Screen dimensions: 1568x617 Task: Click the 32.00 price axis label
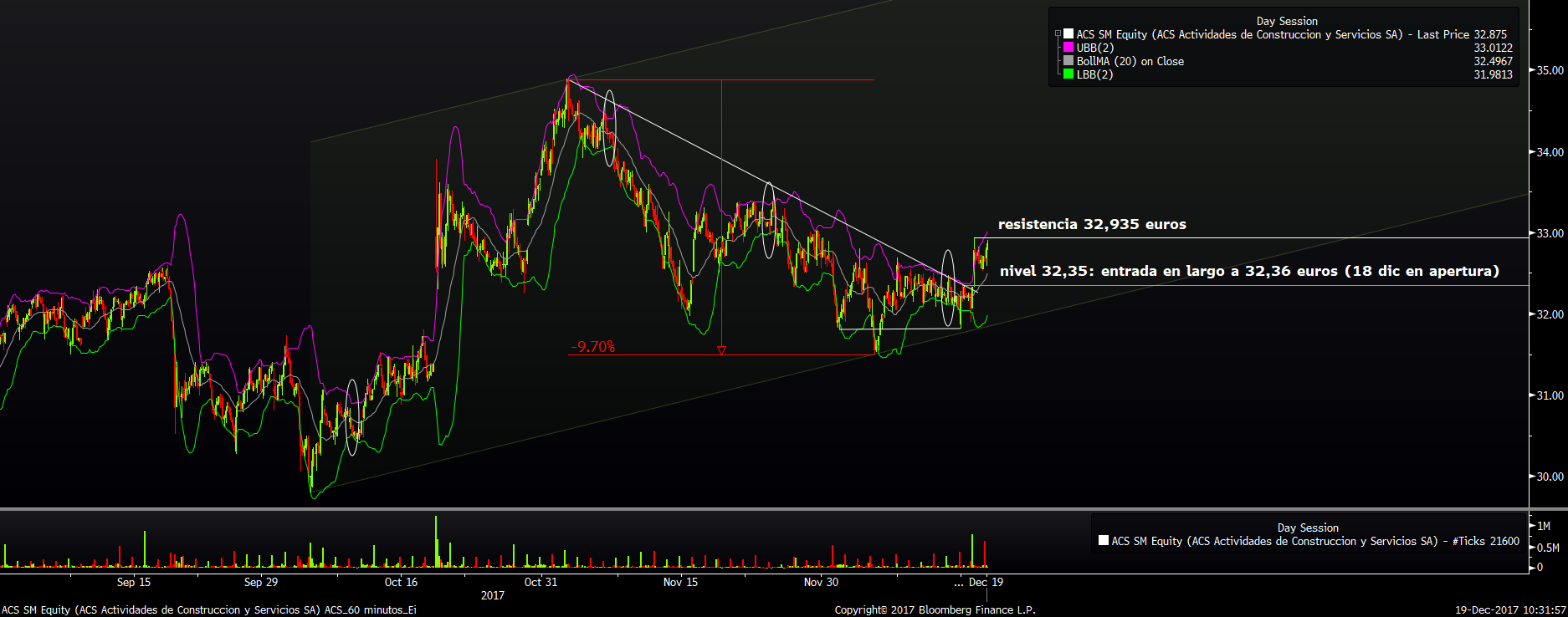(1550, 314)
